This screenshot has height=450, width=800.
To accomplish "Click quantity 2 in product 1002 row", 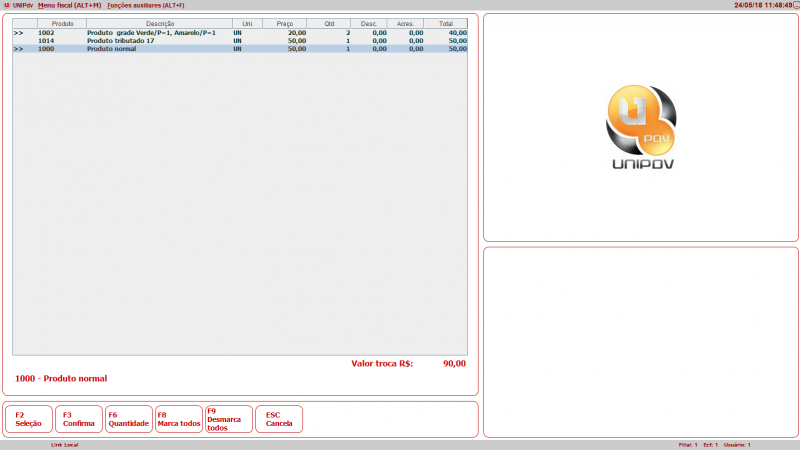I will (348, 33).
